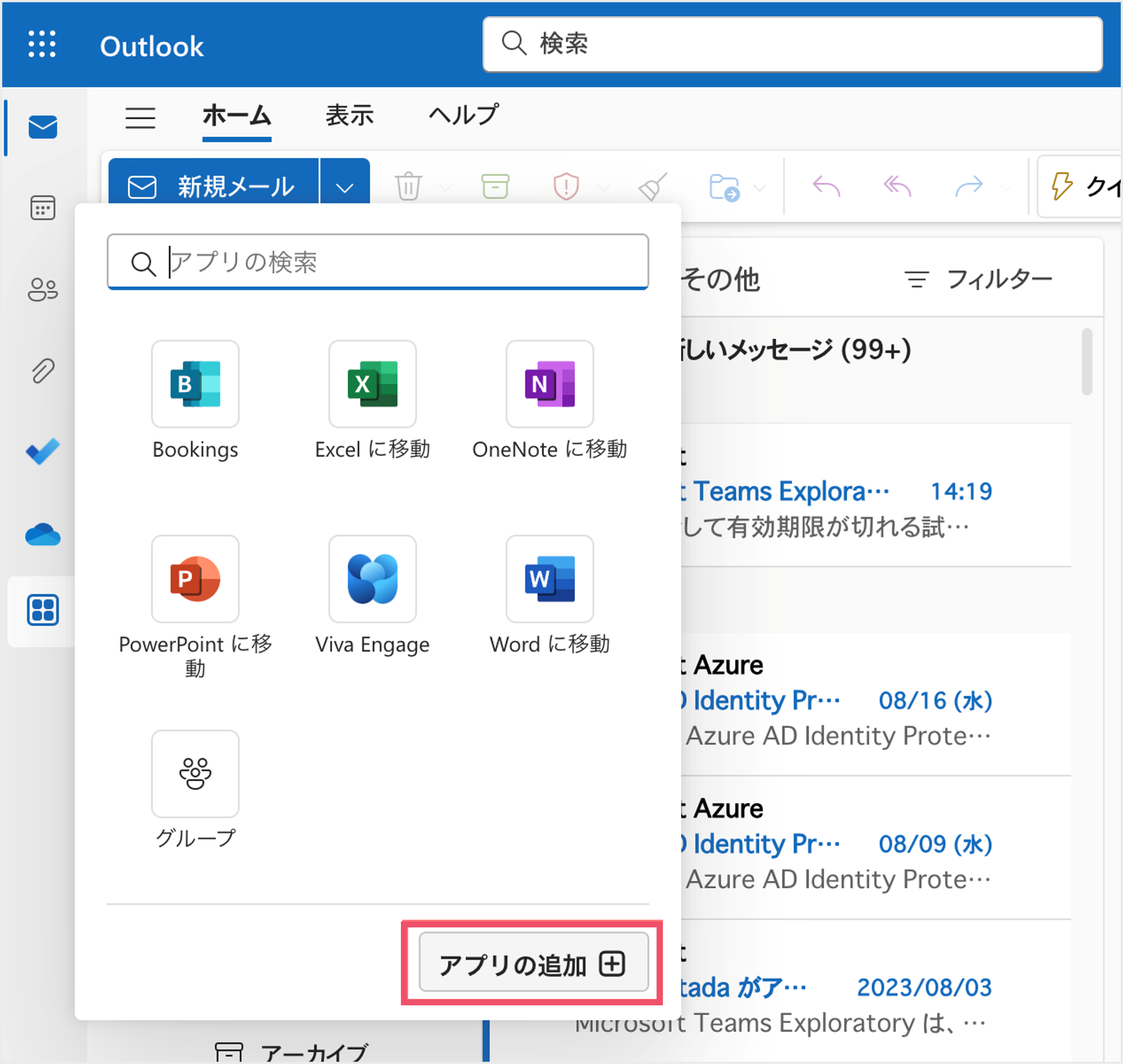The width and height of the screenshot is (1123, 1064).
Task: Open the Calendar icon in left sidebar
Action: pos(42,208)
